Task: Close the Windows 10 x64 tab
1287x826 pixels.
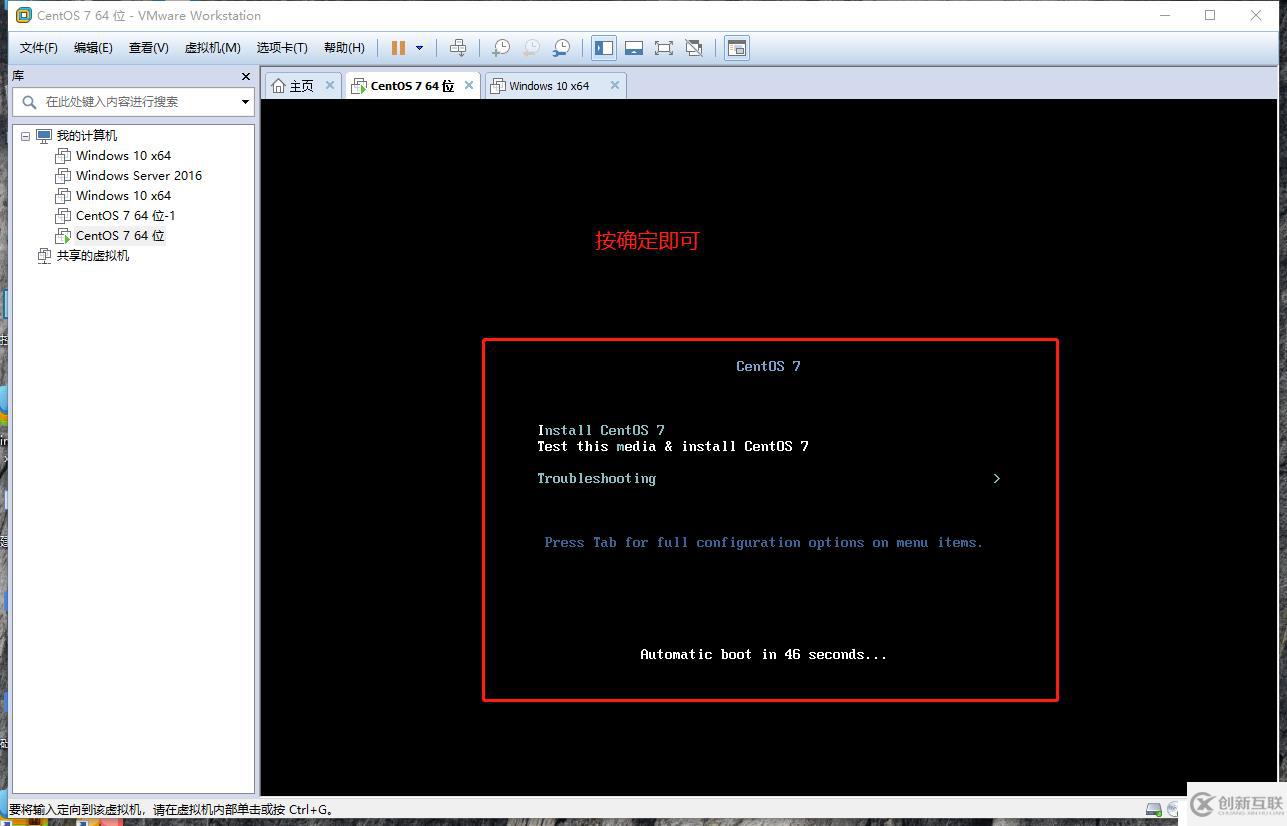Action: [615, 85]
